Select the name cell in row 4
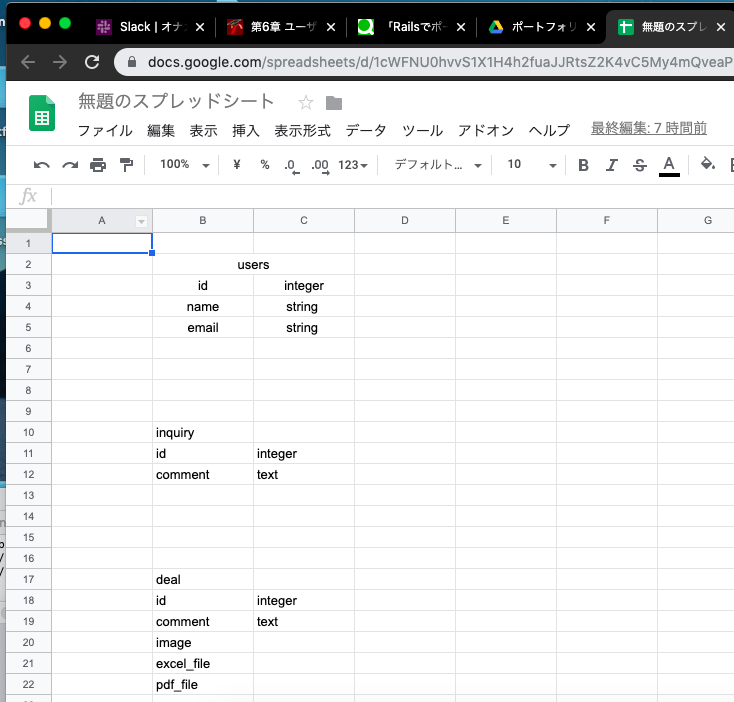The height and width of the screenshot is (702, 734). (203, 307)
